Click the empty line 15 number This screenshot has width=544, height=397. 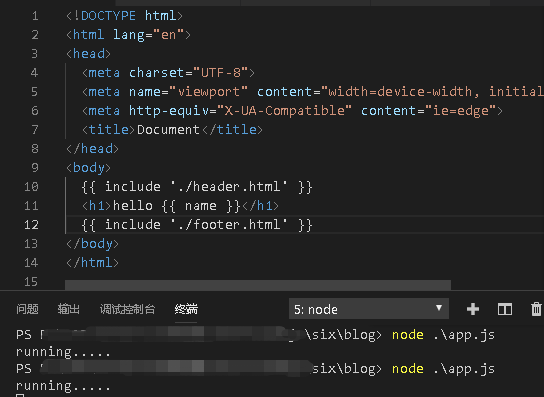pos(31,282)
